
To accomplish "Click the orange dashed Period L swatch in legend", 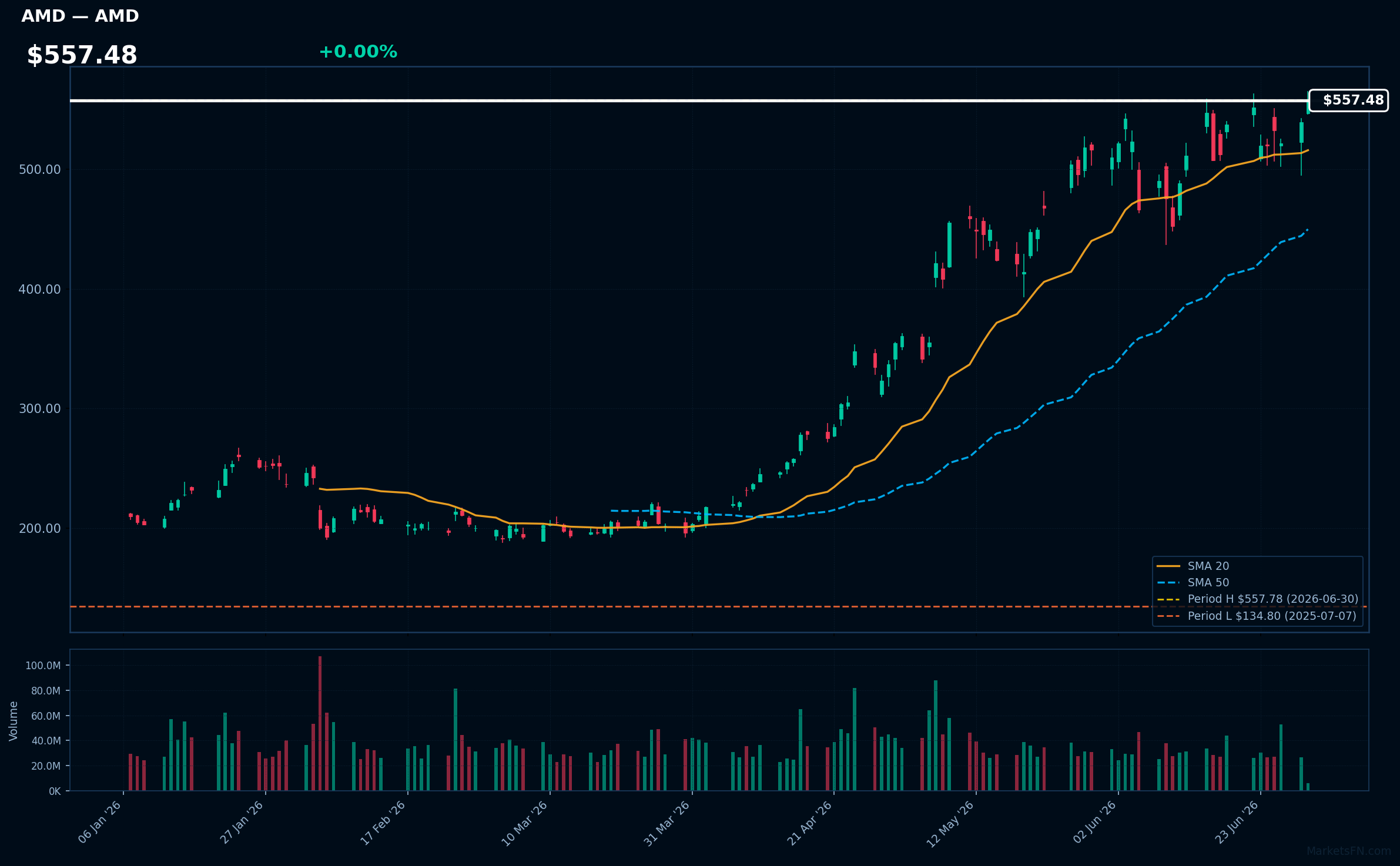I will pos(1168,616).
